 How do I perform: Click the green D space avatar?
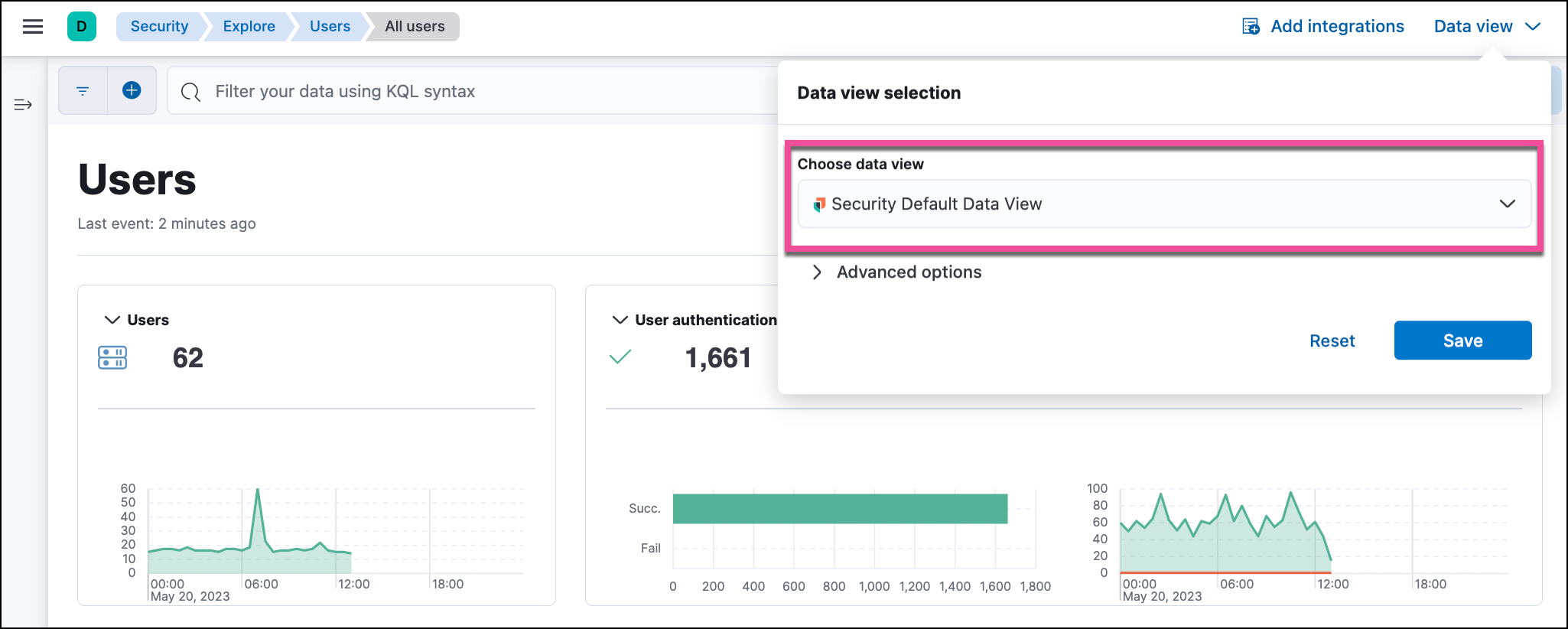(82, 27)
